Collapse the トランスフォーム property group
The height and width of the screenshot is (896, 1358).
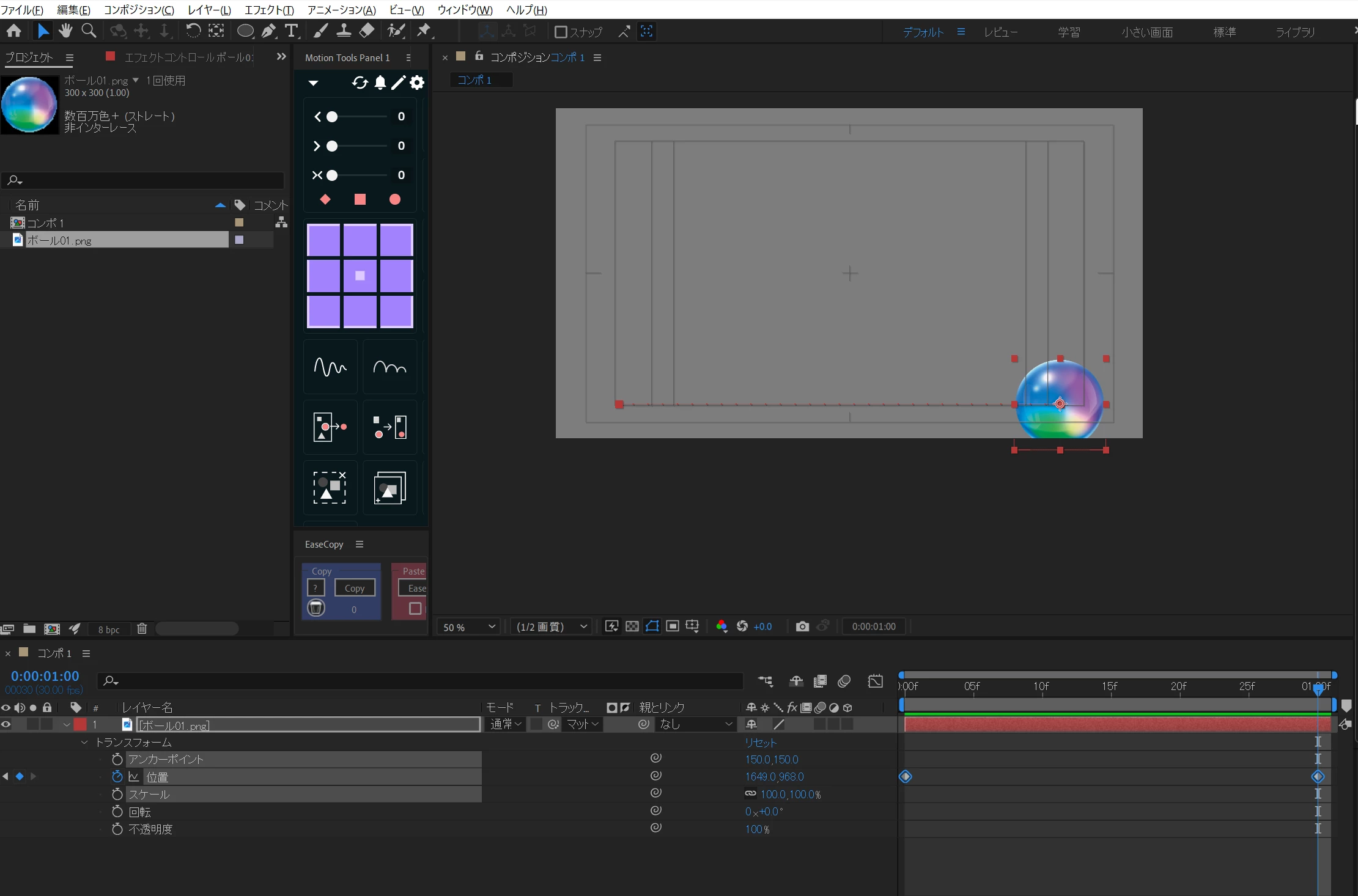click(x=84, y=742)
